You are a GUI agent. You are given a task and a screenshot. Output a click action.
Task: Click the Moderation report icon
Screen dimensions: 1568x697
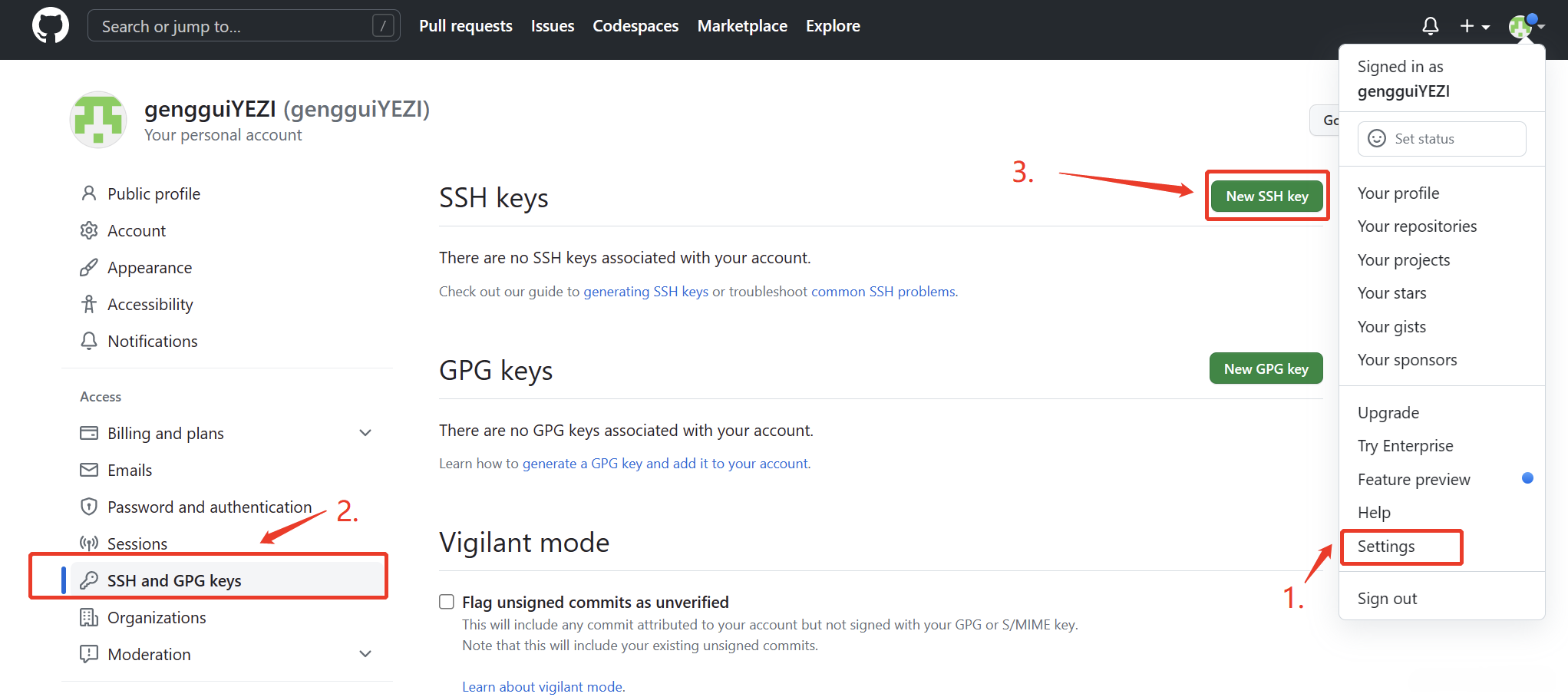(x=89, y=654)
